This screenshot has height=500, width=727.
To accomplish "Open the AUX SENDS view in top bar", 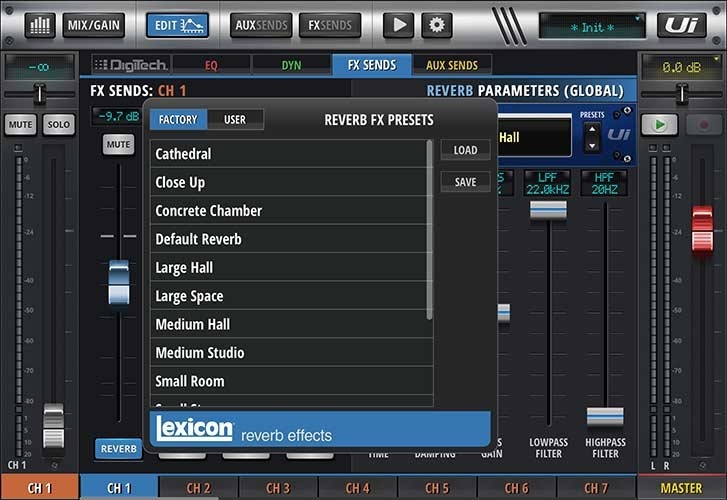I will click(x=261, y=25).
